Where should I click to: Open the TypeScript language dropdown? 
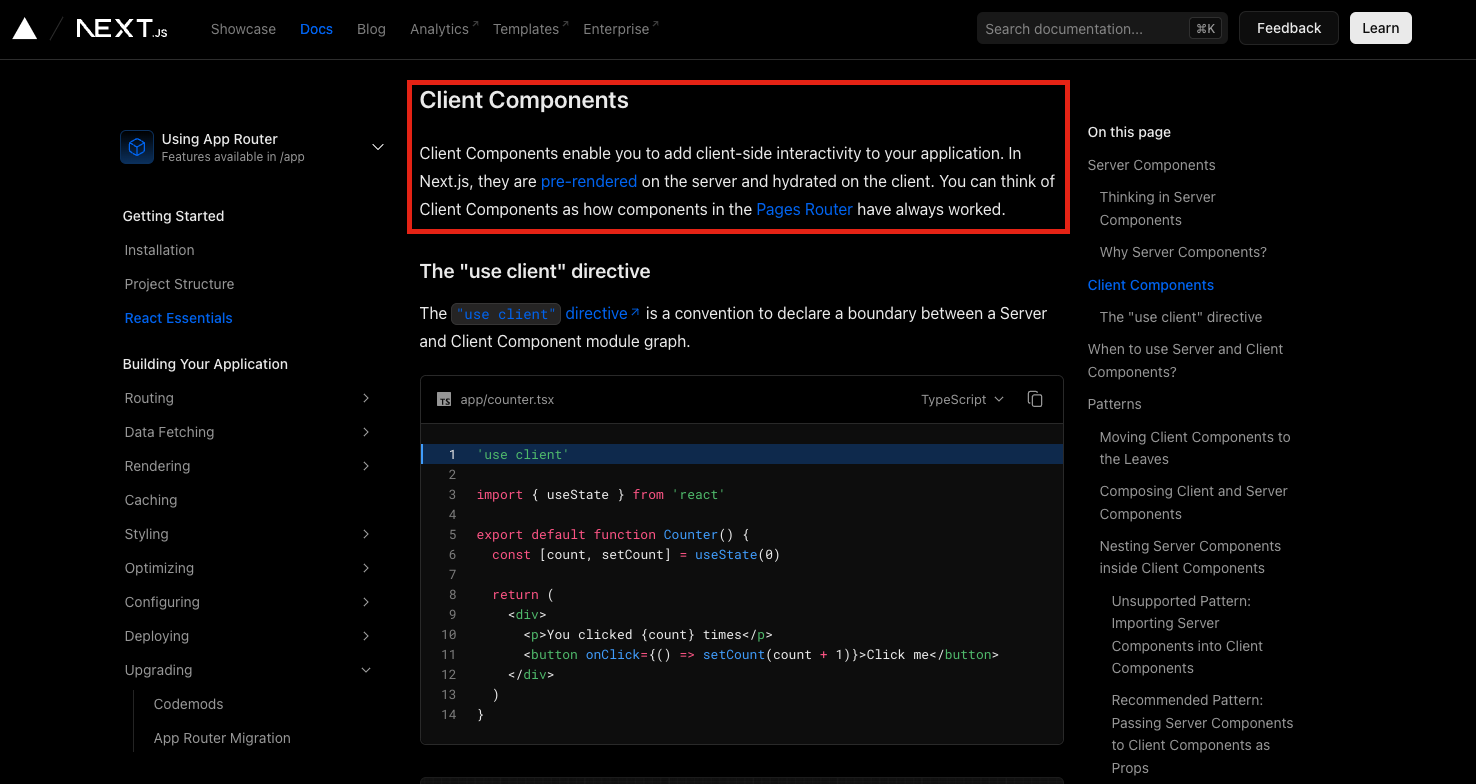click(x=961, y=399)
